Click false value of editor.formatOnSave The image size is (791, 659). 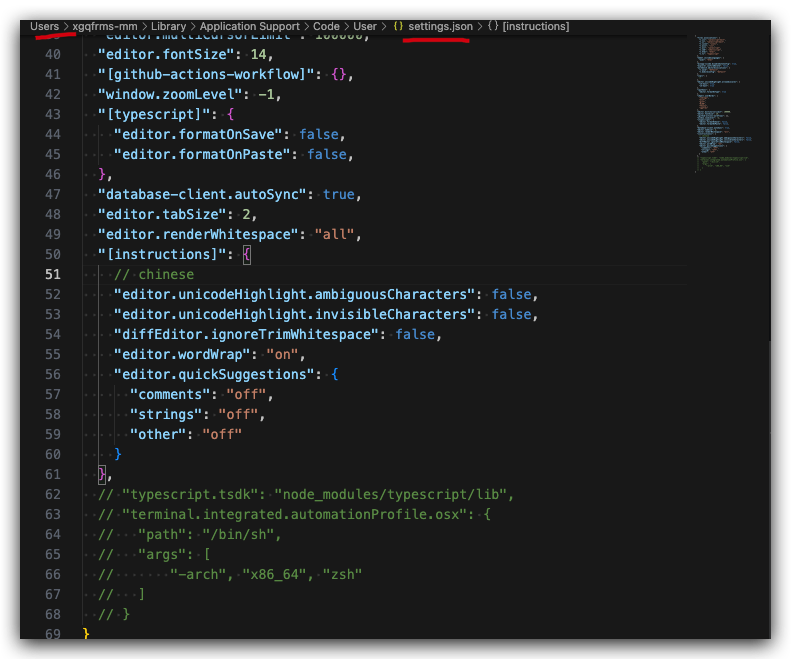point(319,135)
